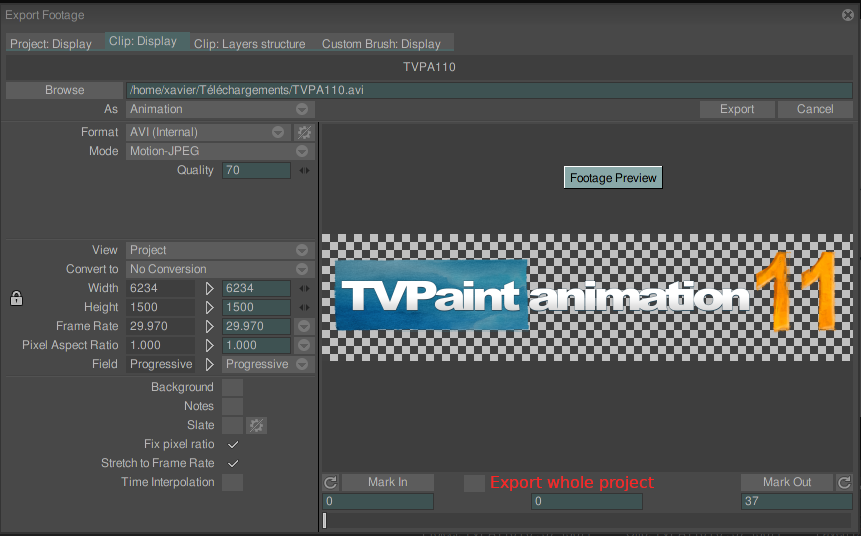Click the Export button

point(737,109)
